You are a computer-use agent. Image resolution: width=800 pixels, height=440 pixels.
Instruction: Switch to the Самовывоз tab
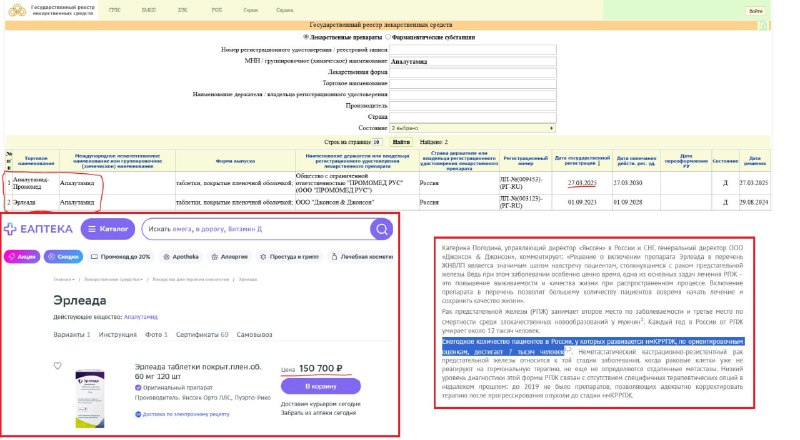254,335
